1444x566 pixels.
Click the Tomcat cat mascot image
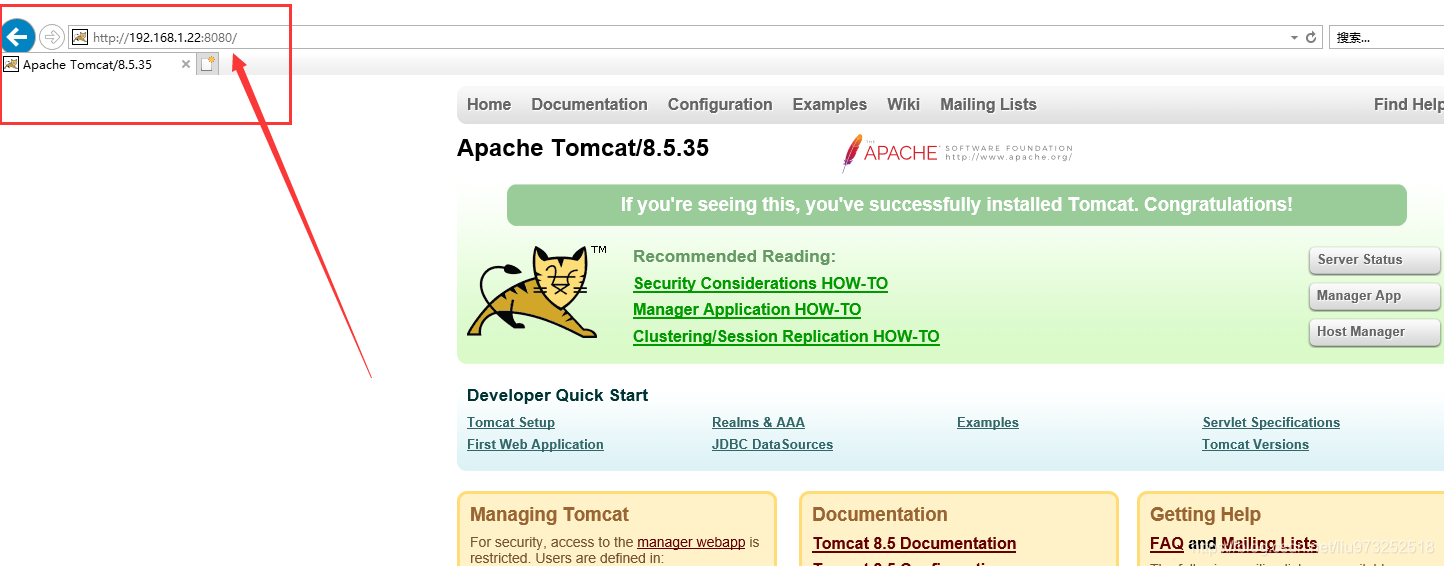[535, 291]
